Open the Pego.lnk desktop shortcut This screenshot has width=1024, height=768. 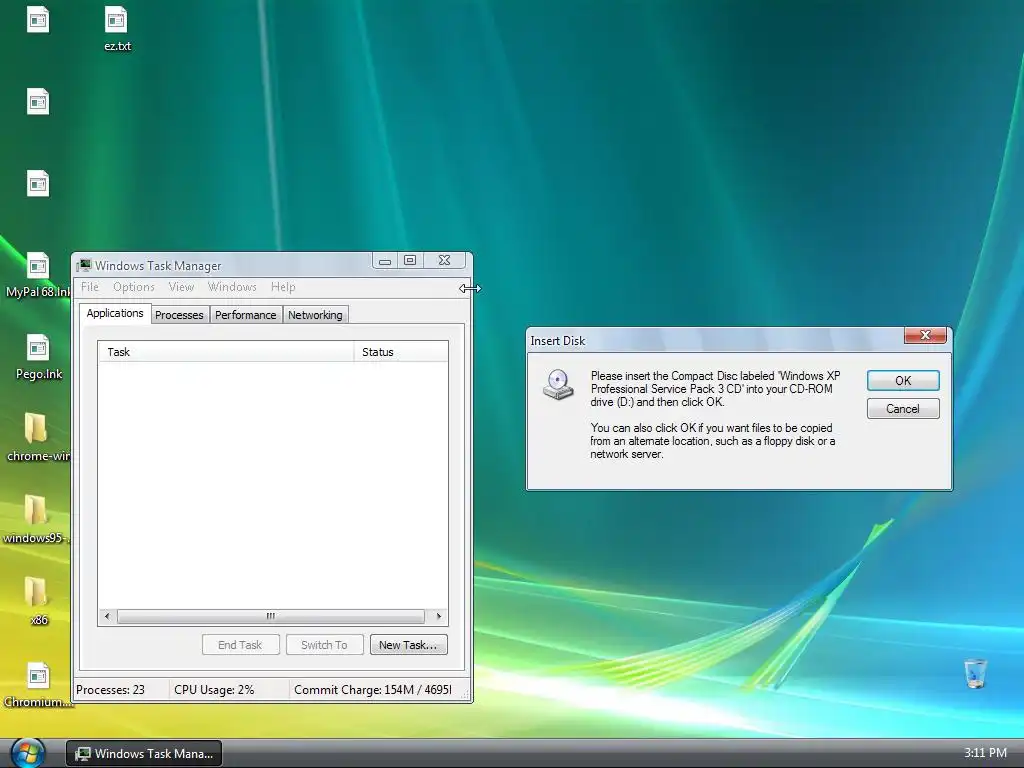tap(38, 357)
